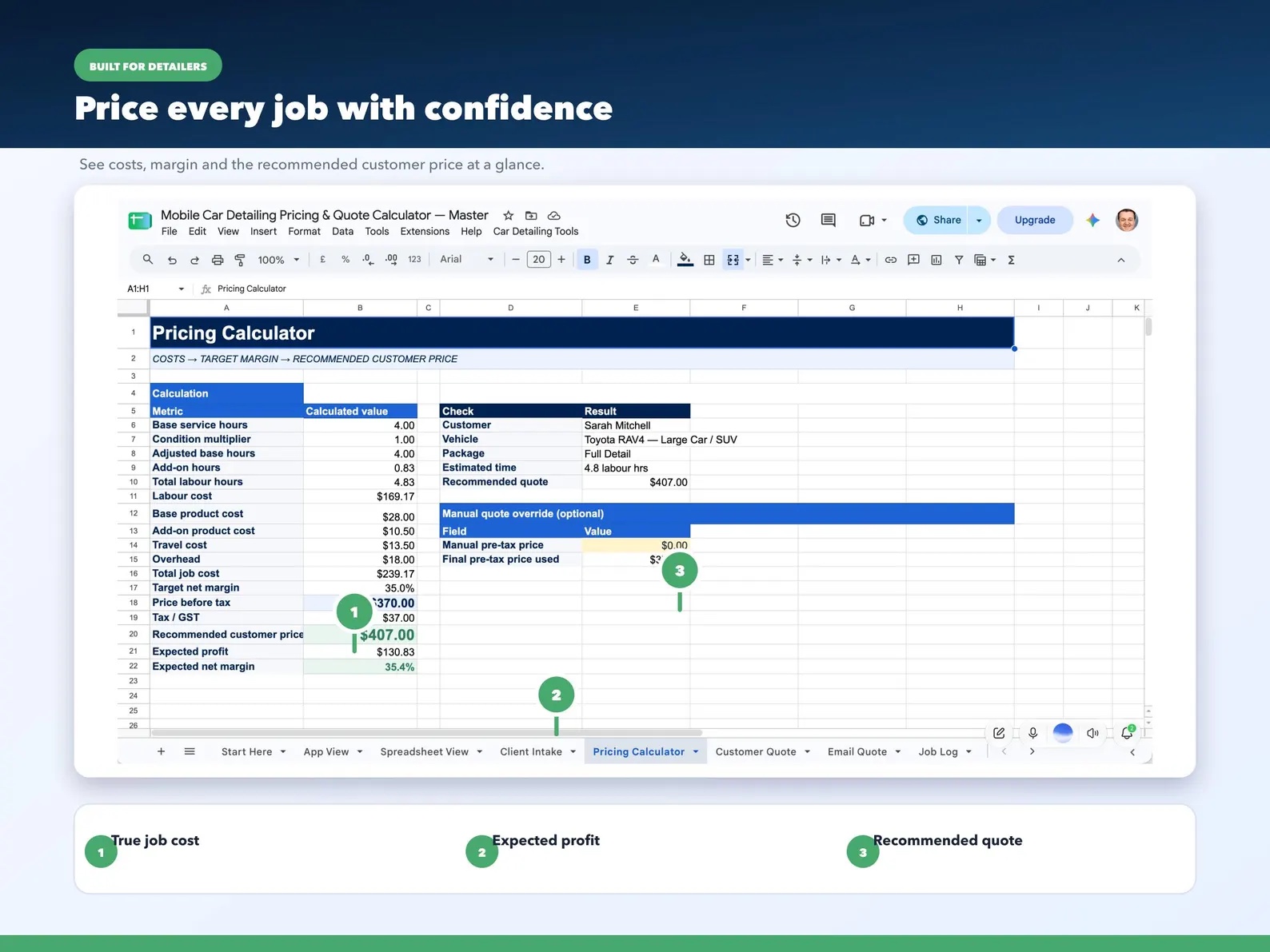Open the fill color picker
This screenshot has width=1270, height=952.
pyautogui.click(x=685, y=260)
